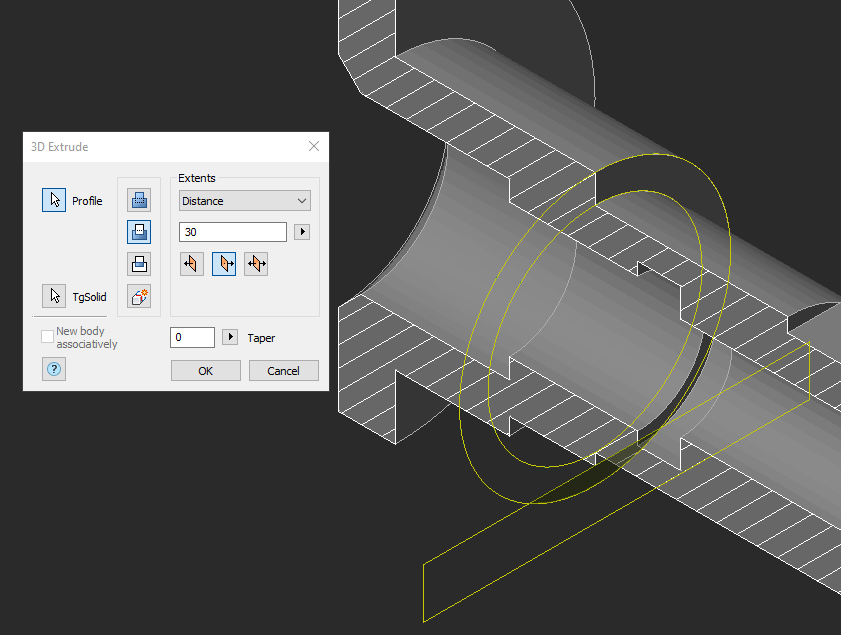Click the Taper angle input field
841x635 pixels.
[192, 338]
